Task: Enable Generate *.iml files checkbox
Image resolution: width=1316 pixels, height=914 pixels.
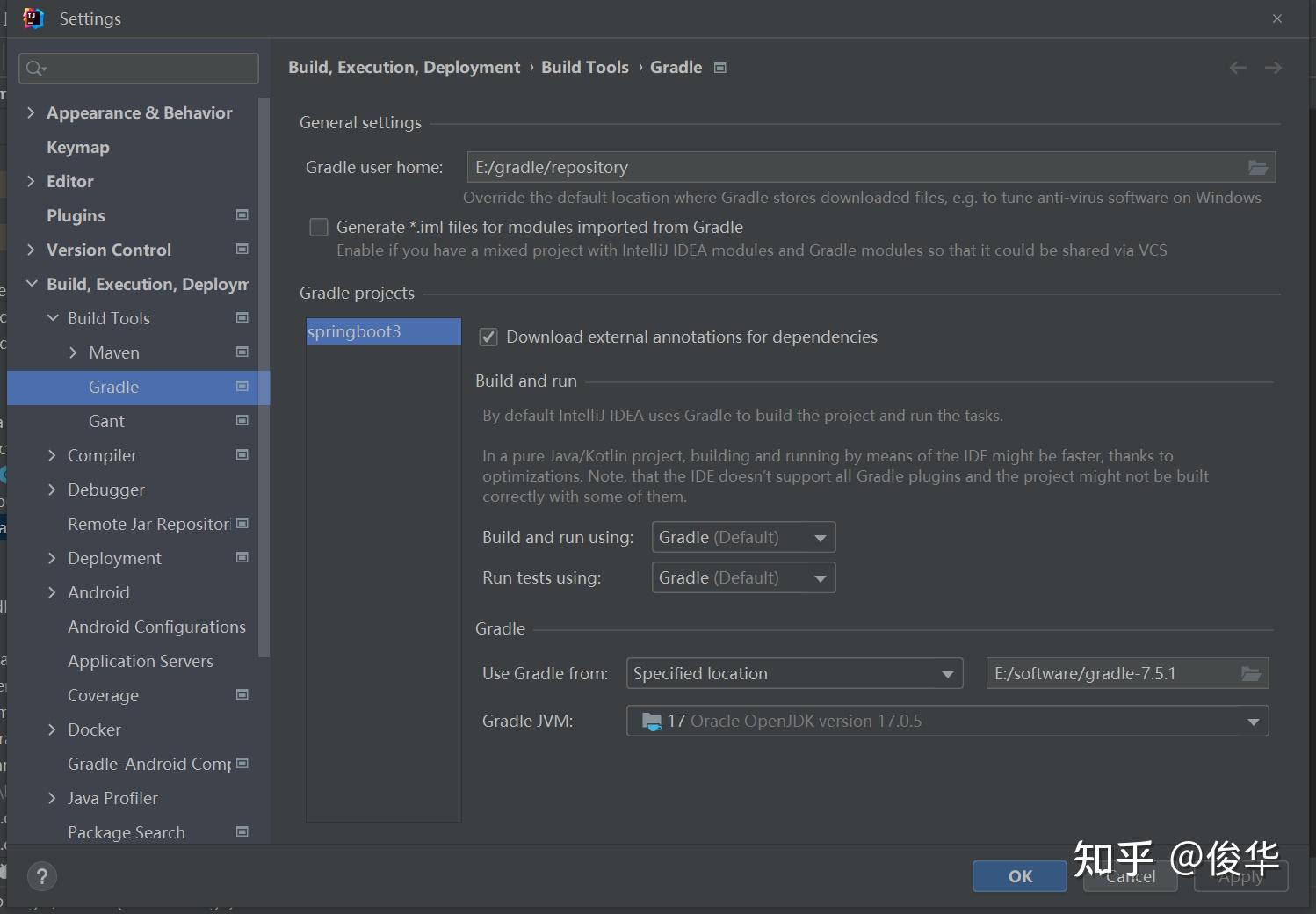Action: tap(319, 228)
